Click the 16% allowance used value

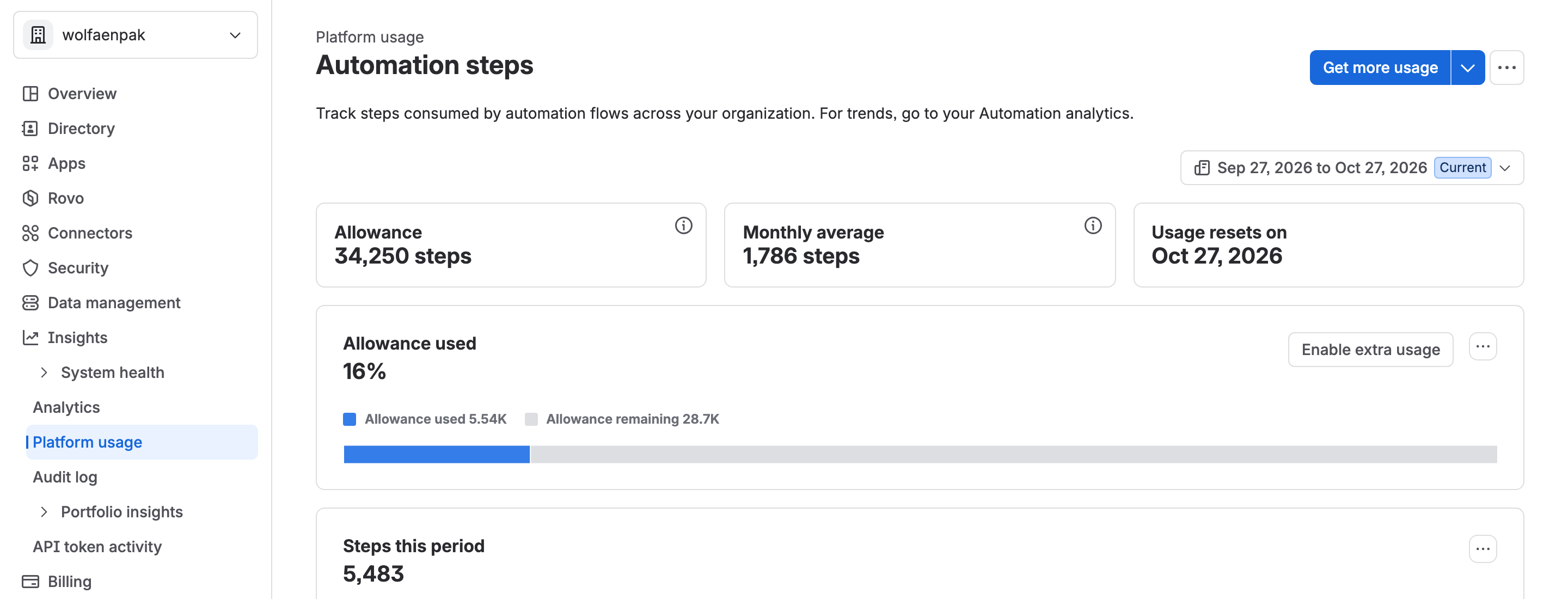click(364, 371)
